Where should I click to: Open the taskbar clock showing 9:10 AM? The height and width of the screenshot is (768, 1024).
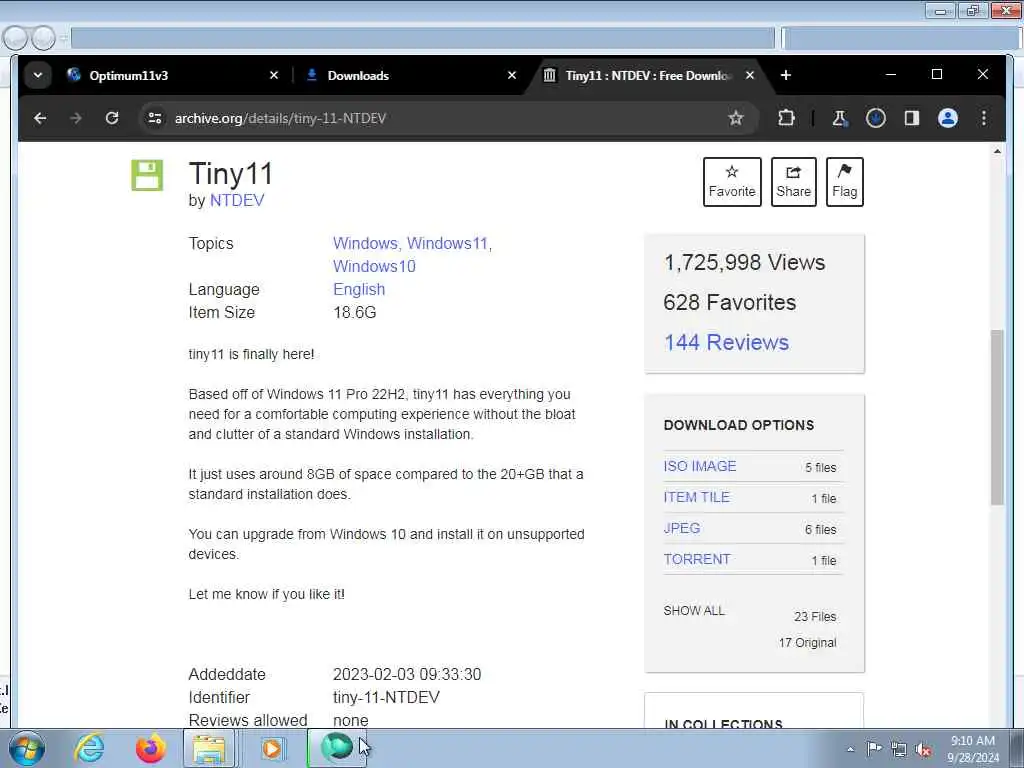coord(973,749)
